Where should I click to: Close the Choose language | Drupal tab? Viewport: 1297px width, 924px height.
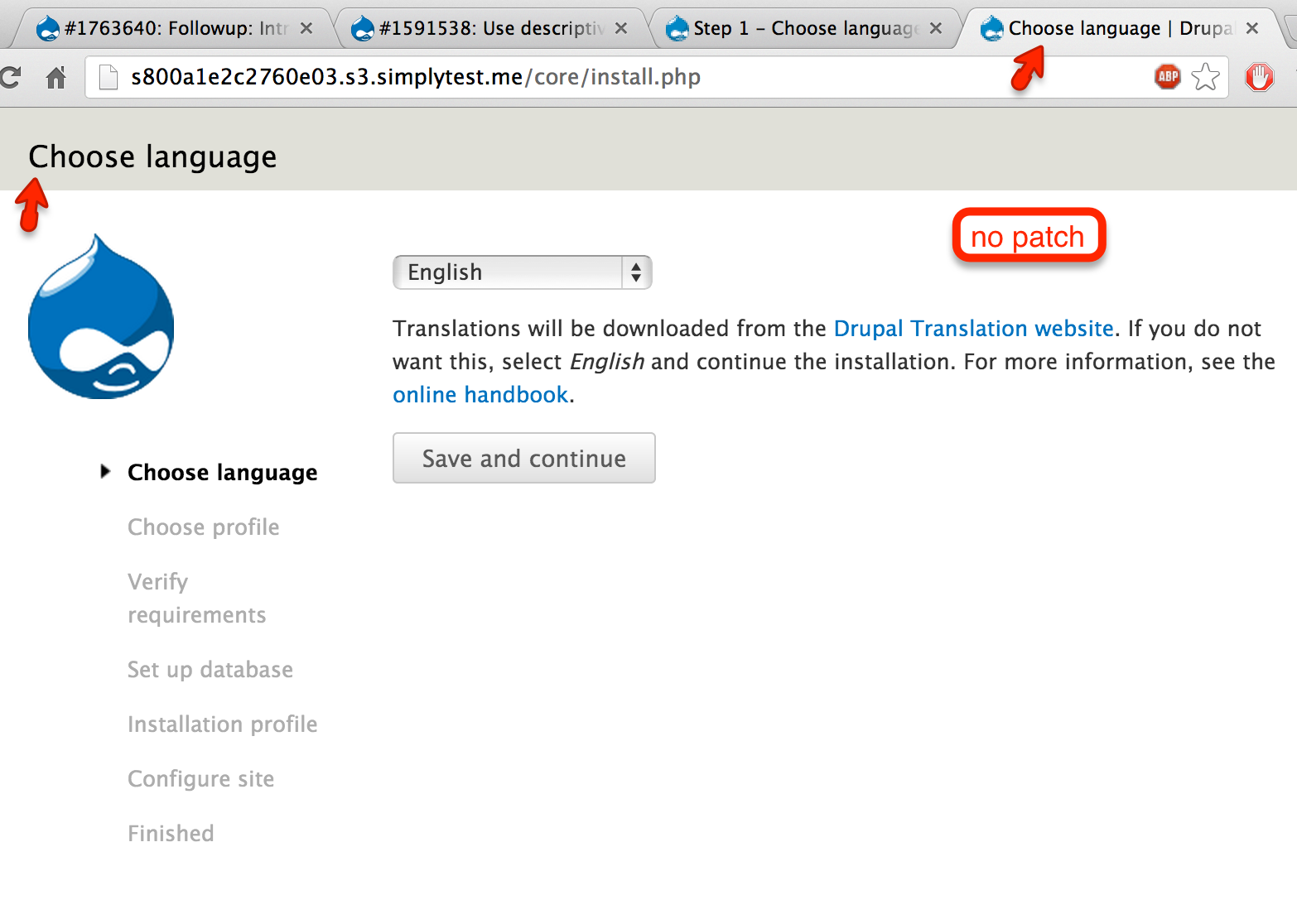pos(1252,28)
